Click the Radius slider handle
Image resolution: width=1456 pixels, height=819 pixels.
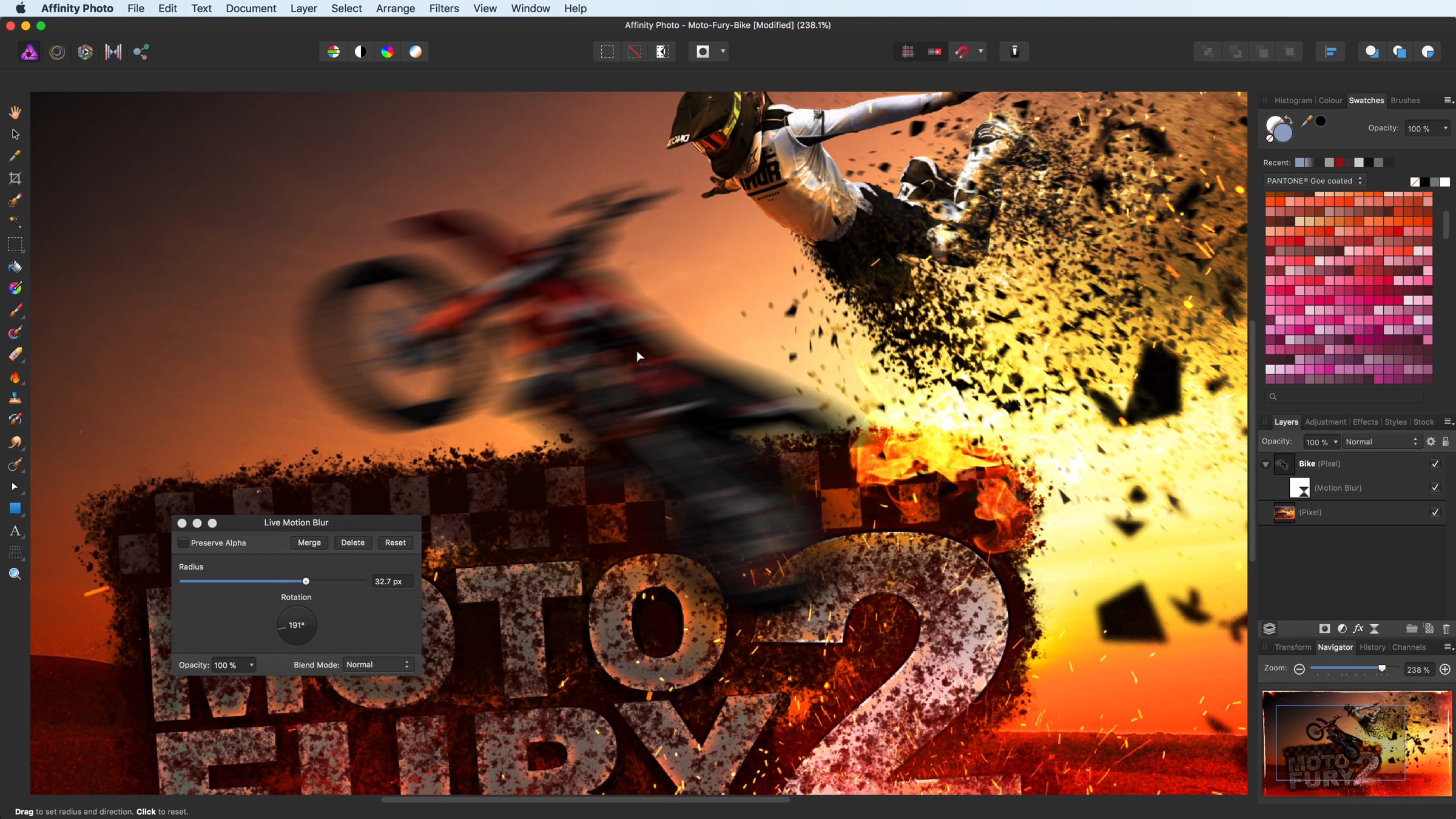pyautogui.click(x=306, y=581)
